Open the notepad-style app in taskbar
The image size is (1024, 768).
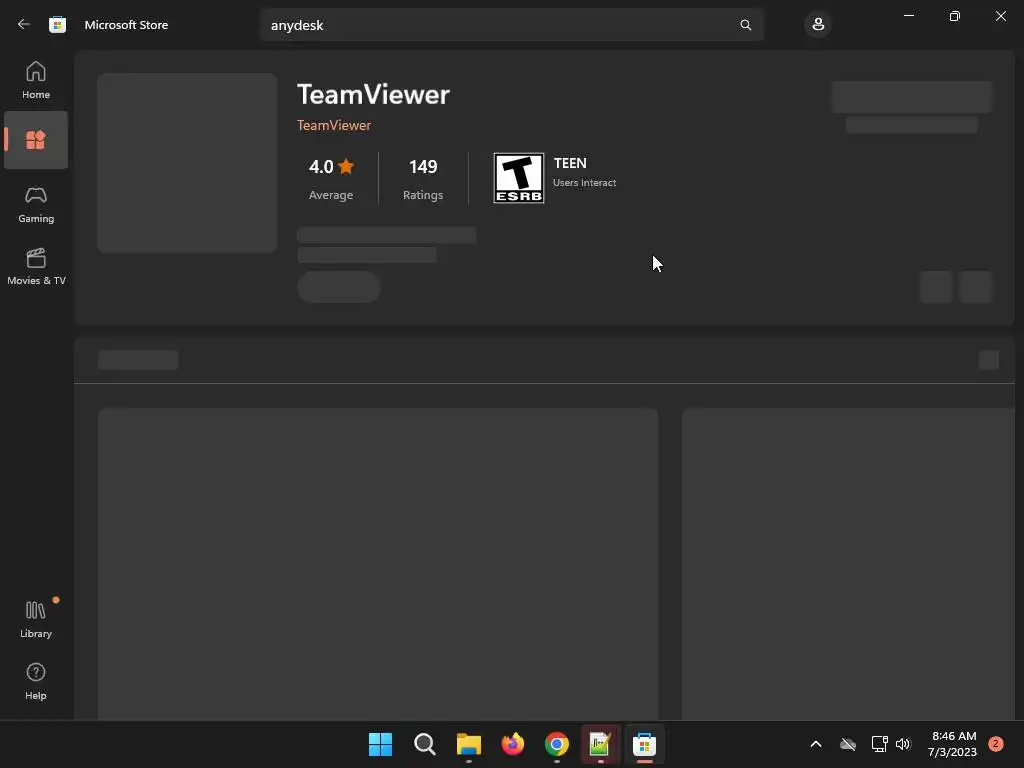tap(600, 744)
